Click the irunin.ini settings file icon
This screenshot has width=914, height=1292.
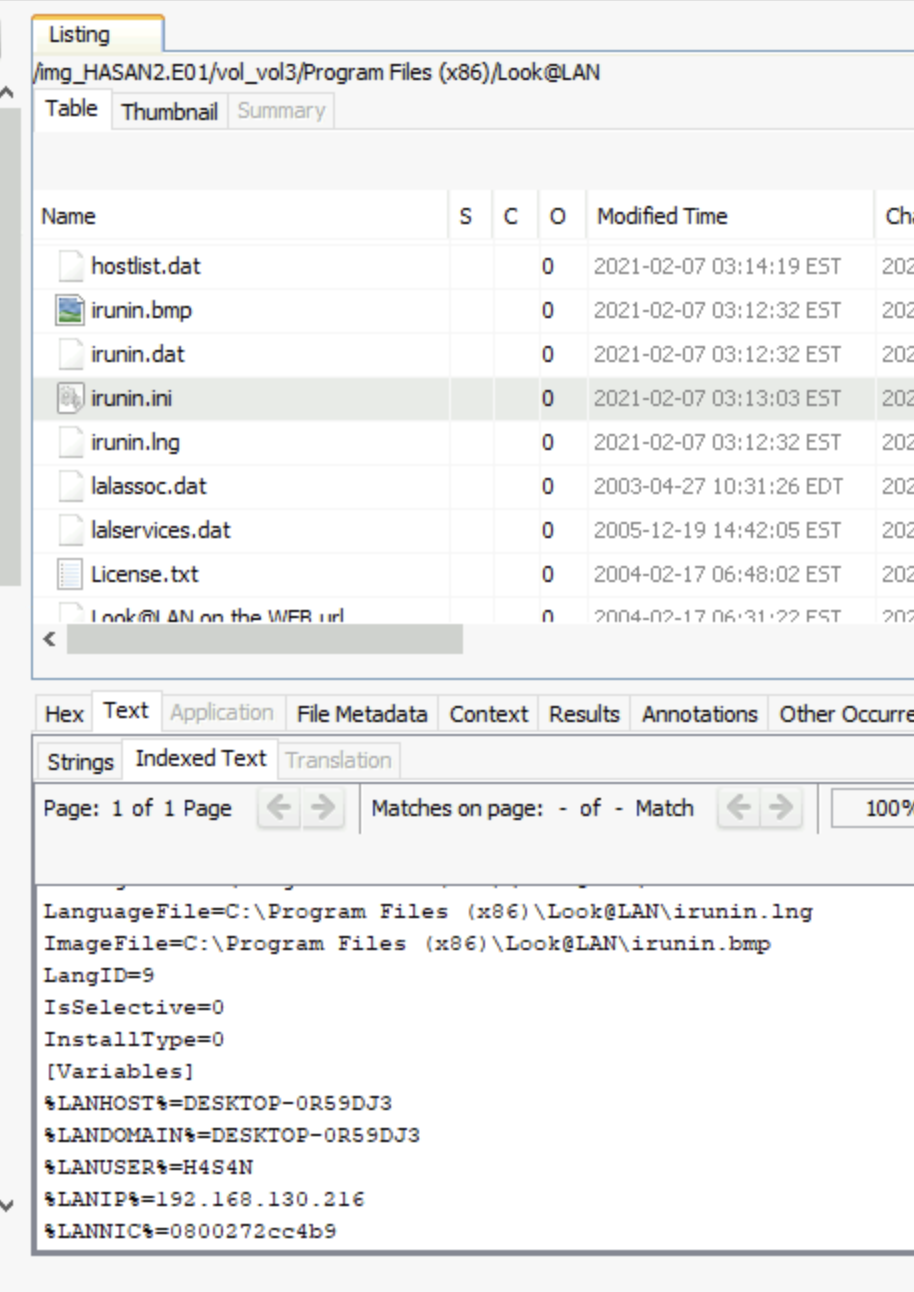70,398
